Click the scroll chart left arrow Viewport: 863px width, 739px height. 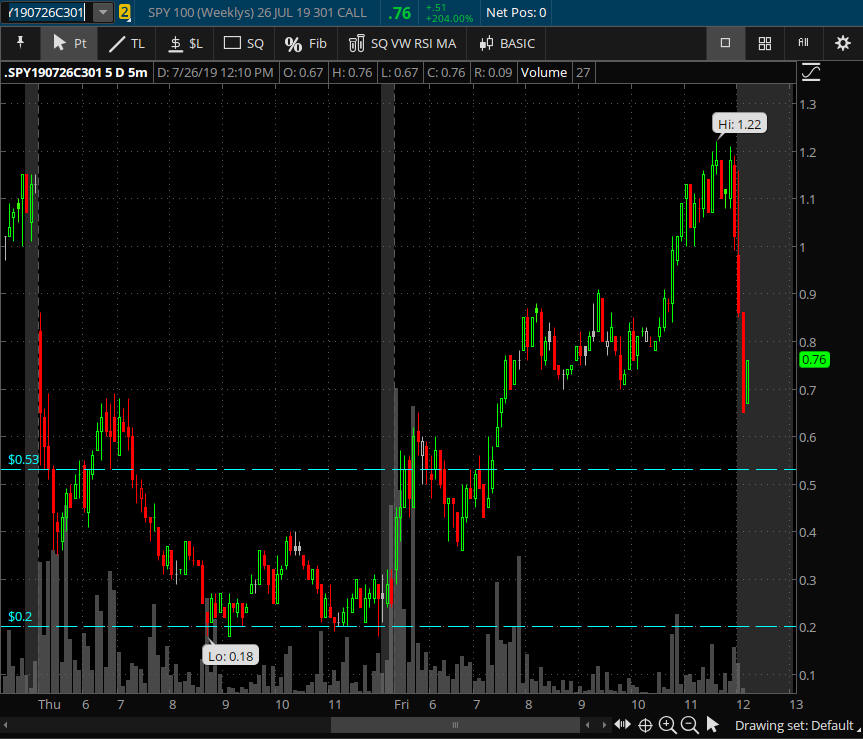pyautogui.click(x=587, y=725)
